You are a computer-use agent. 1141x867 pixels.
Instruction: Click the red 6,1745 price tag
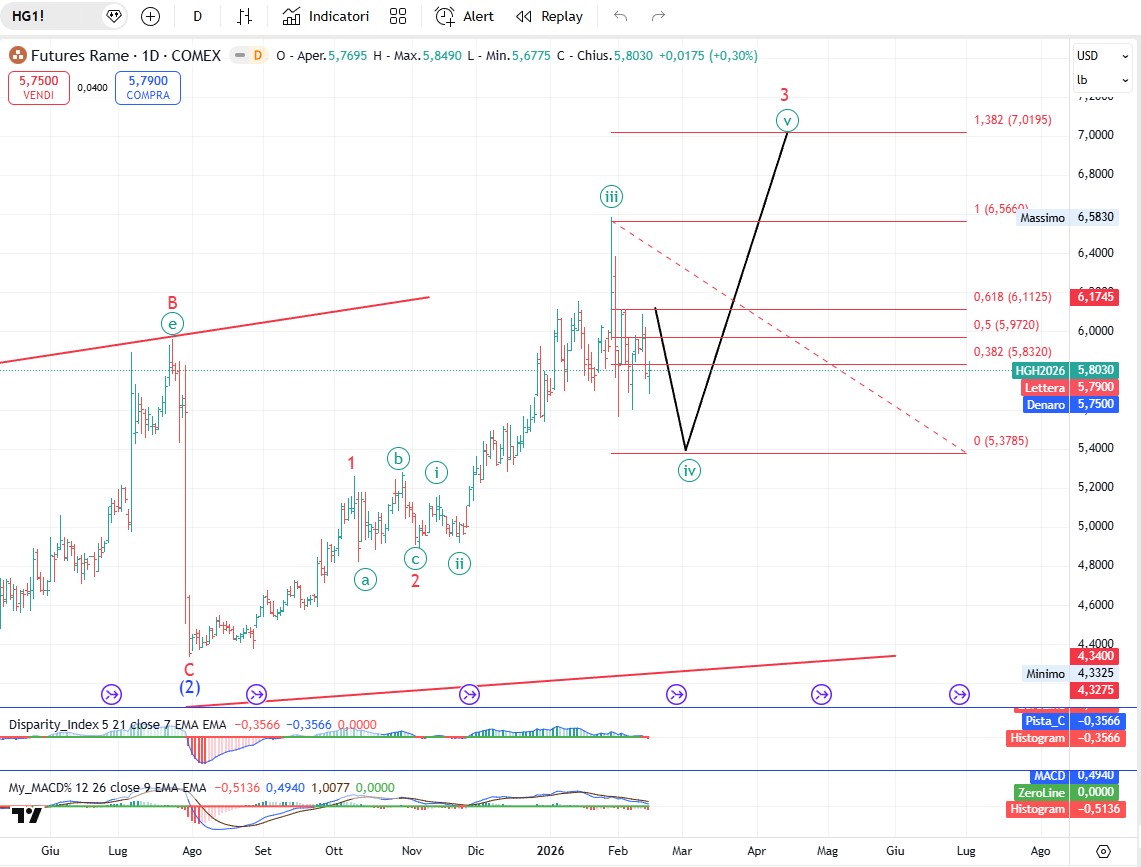tap(1094, 297)
